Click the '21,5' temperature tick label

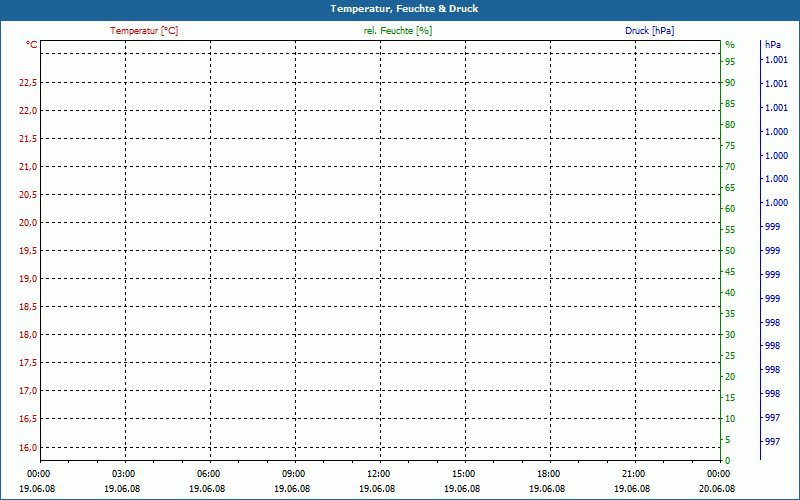pos(28,139)
